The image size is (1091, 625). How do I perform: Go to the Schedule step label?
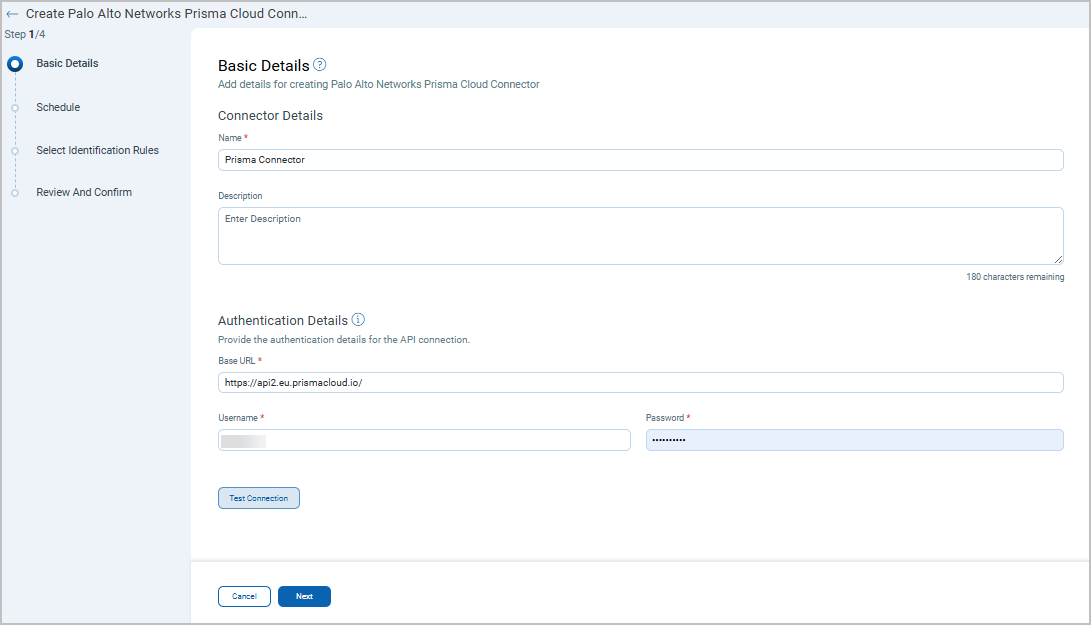pyautogui.click(x=58, y=107)
